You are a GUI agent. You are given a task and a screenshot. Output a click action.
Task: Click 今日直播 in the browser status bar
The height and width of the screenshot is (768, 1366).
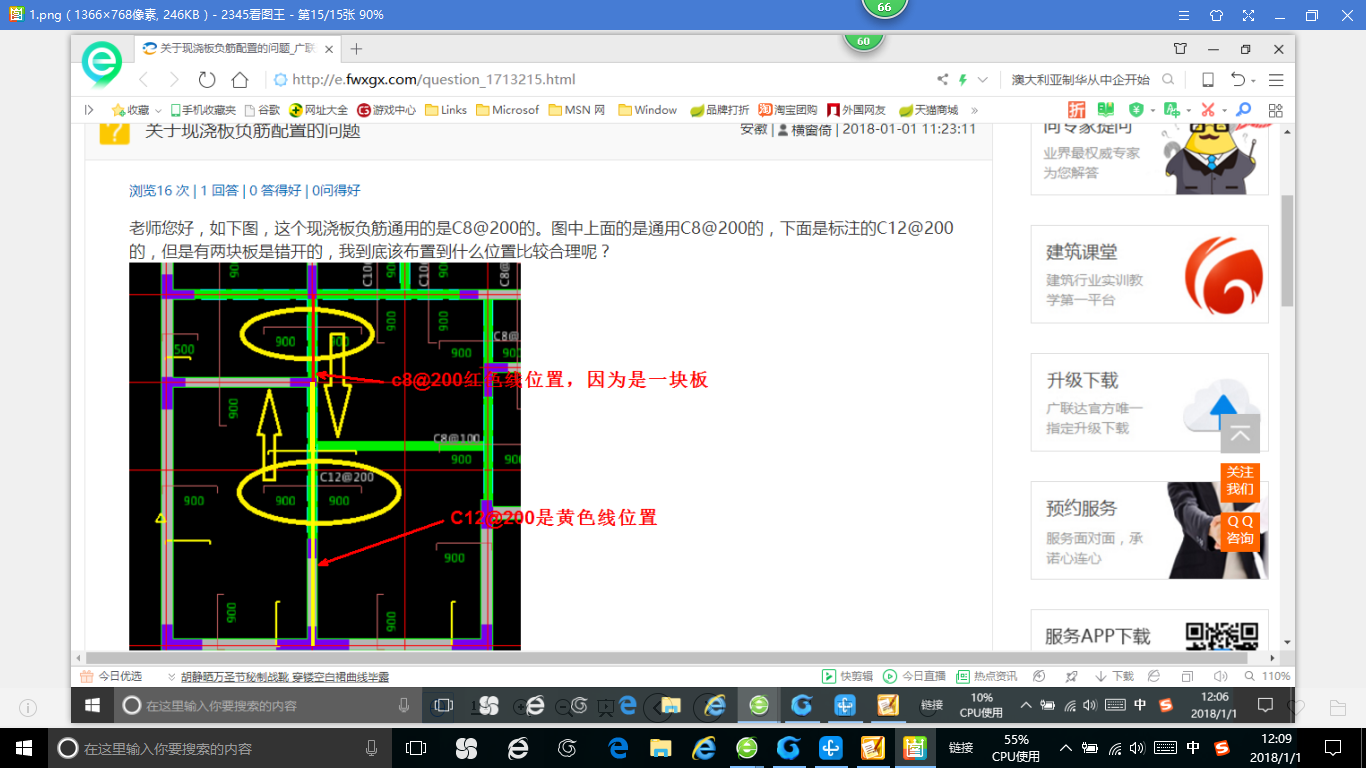coord(915,676)
